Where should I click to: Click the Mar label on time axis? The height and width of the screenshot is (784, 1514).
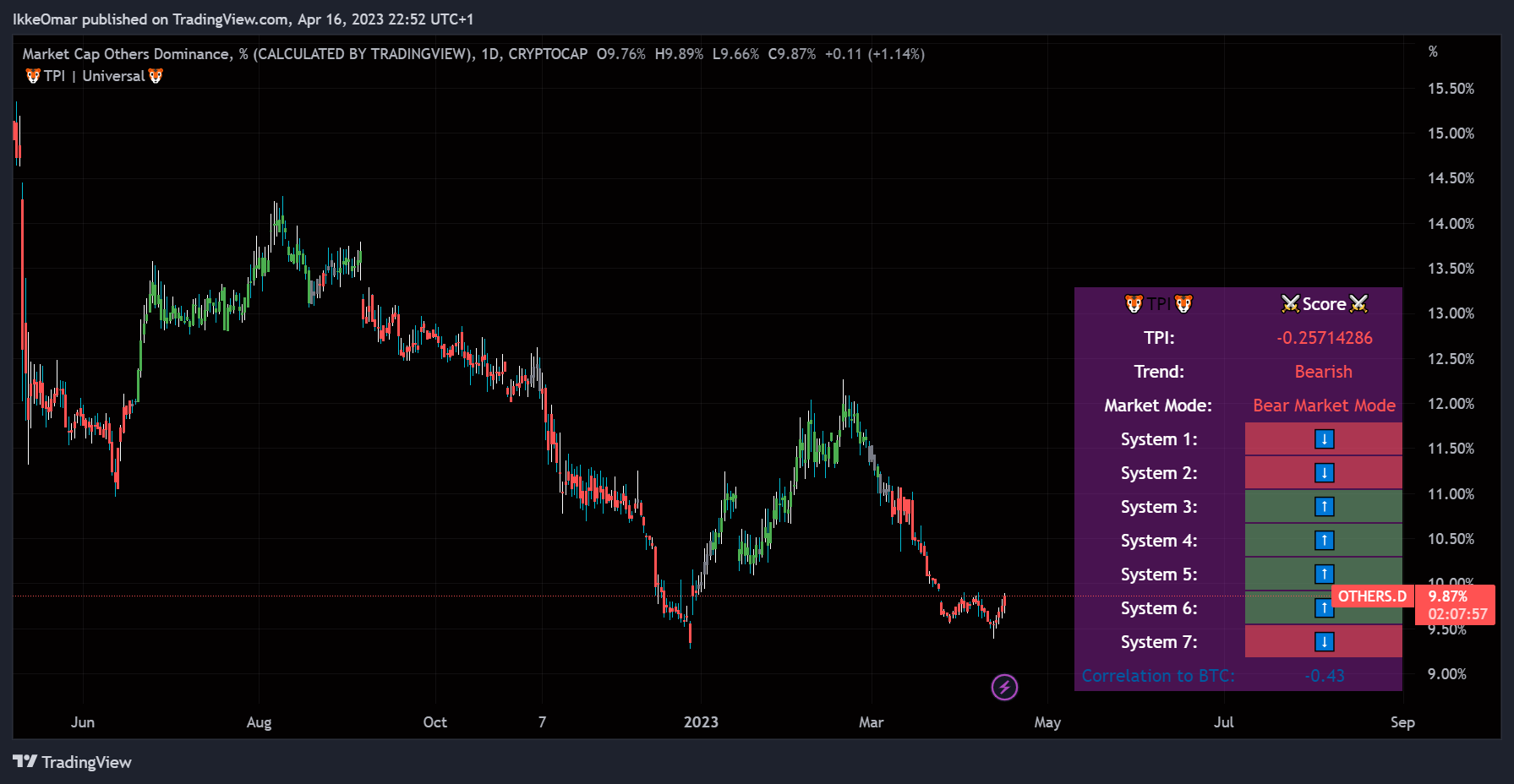coord(871,722)
